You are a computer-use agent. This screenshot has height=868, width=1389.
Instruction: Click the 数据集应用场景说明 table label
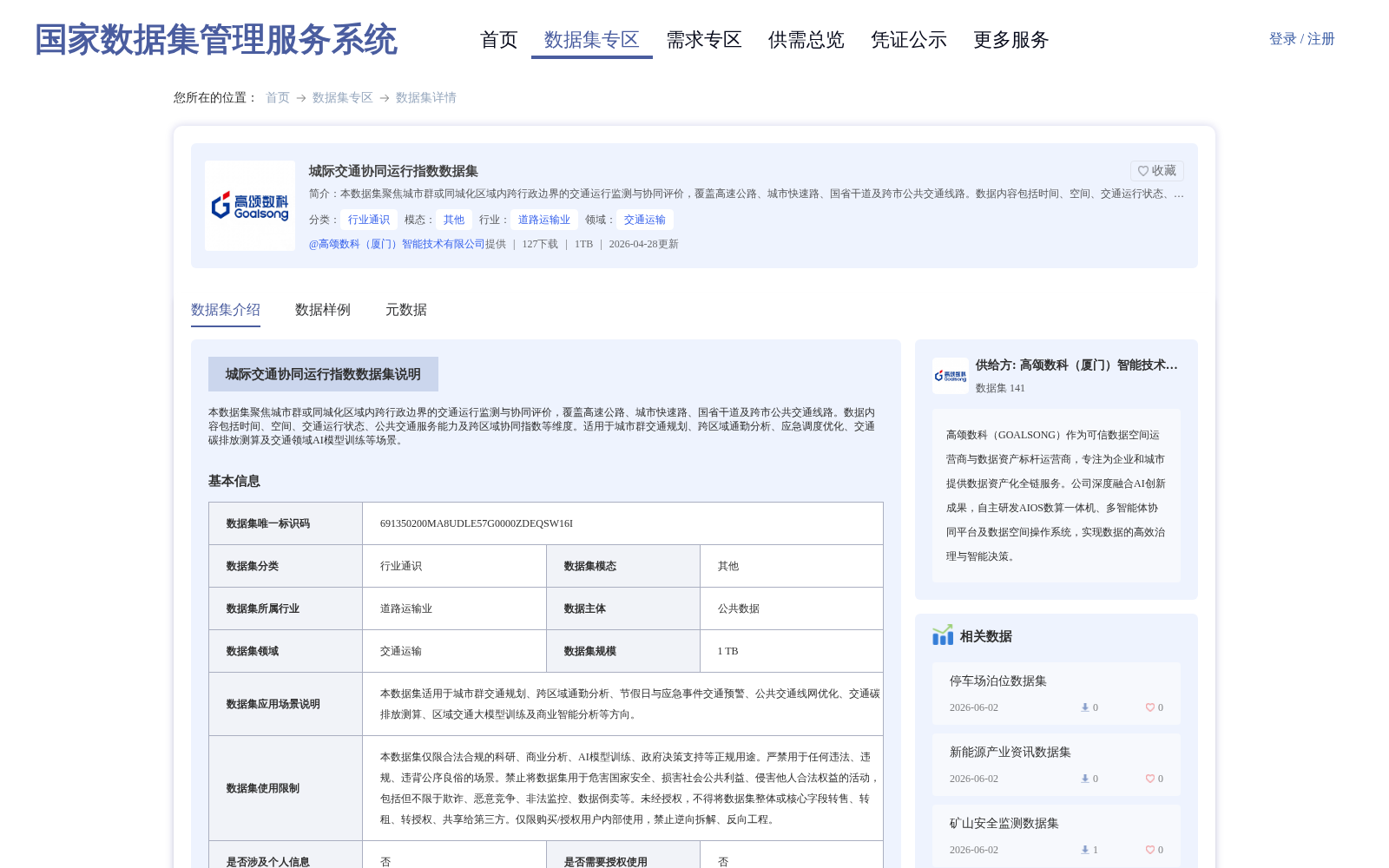click(x=273, y=704)
